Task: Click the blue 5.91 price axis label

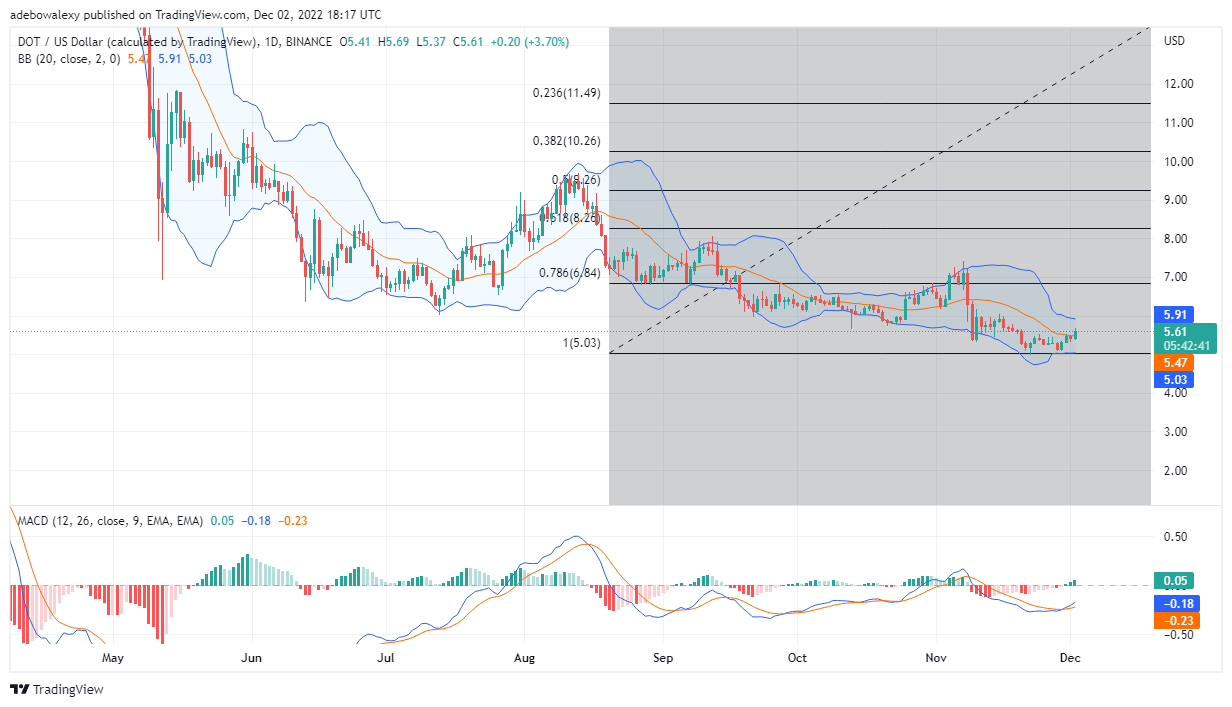Action: (x=1173, y=313)
